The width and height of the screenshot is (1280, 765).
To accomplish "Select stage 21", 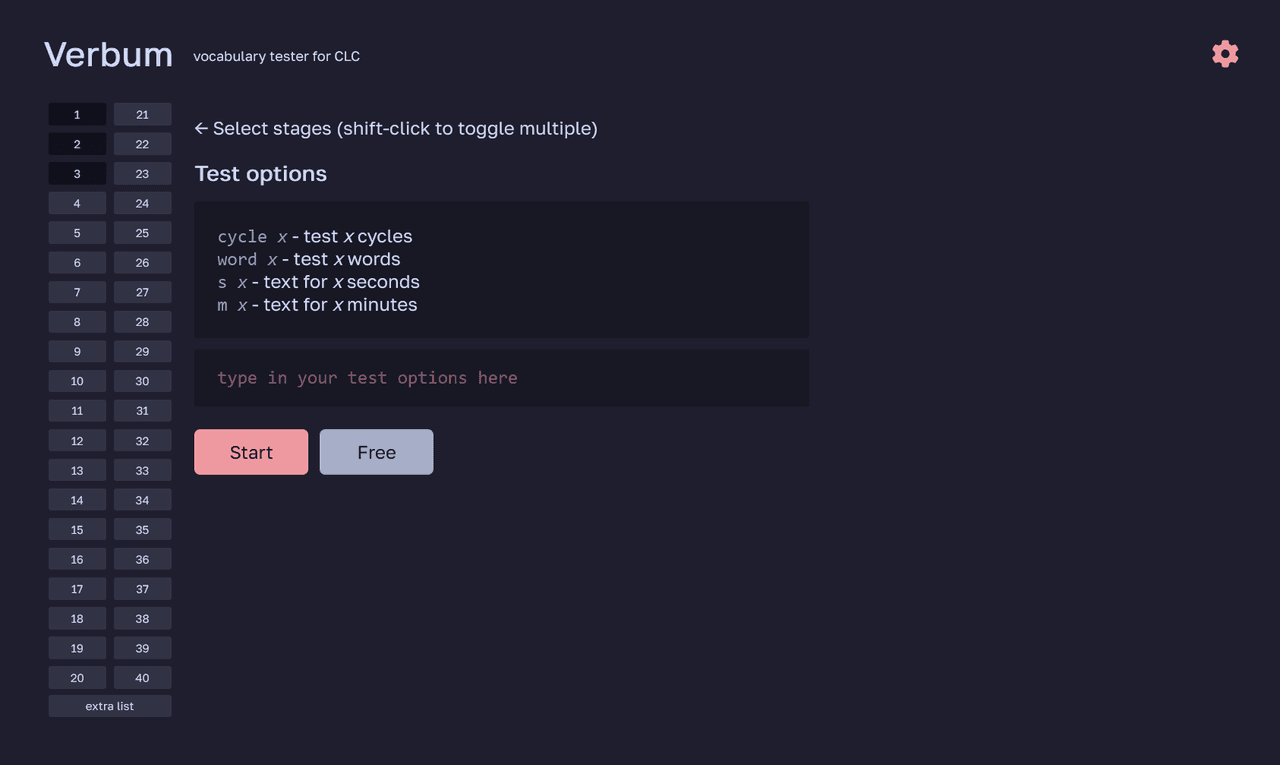I will pos(142,115).
